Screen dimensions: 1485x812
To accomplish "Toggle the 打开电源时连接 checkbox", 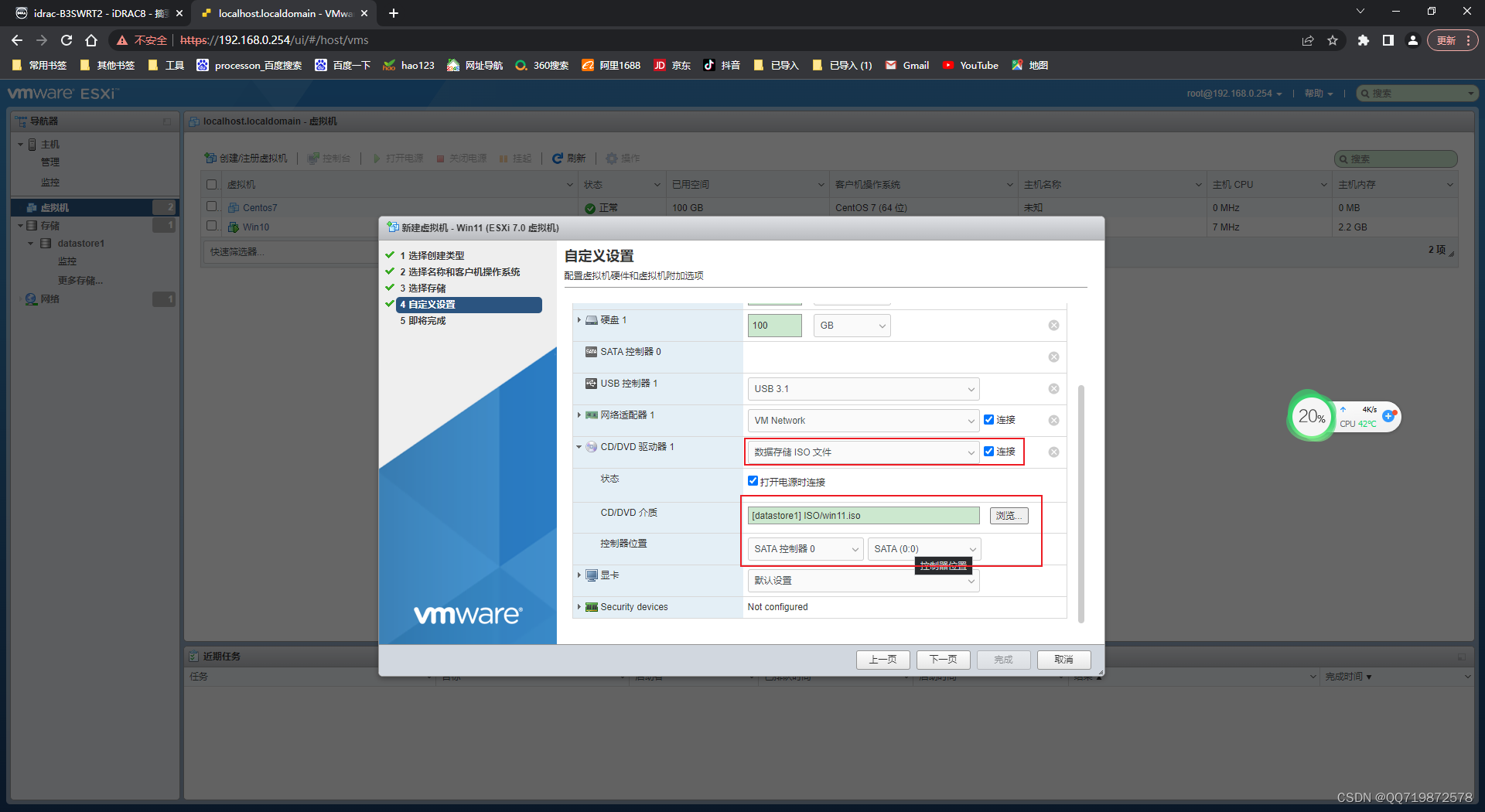I will point(753,481).
